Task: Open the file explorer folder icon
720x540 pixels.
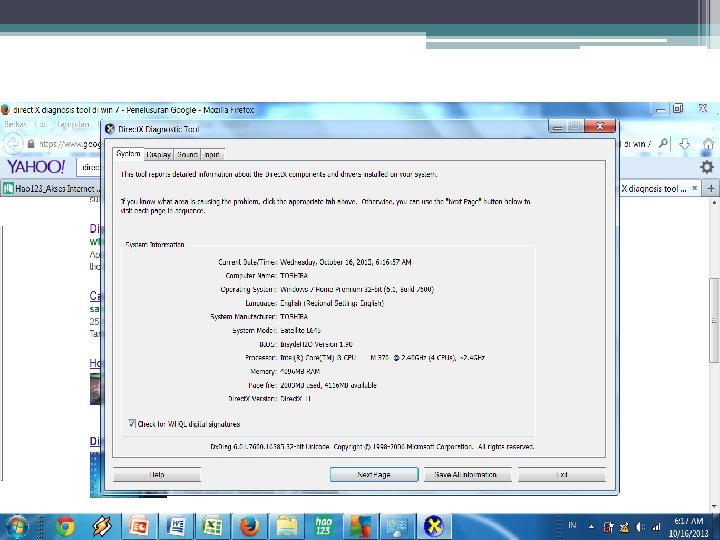Action: pyautogui.click(x=287, y=526)
